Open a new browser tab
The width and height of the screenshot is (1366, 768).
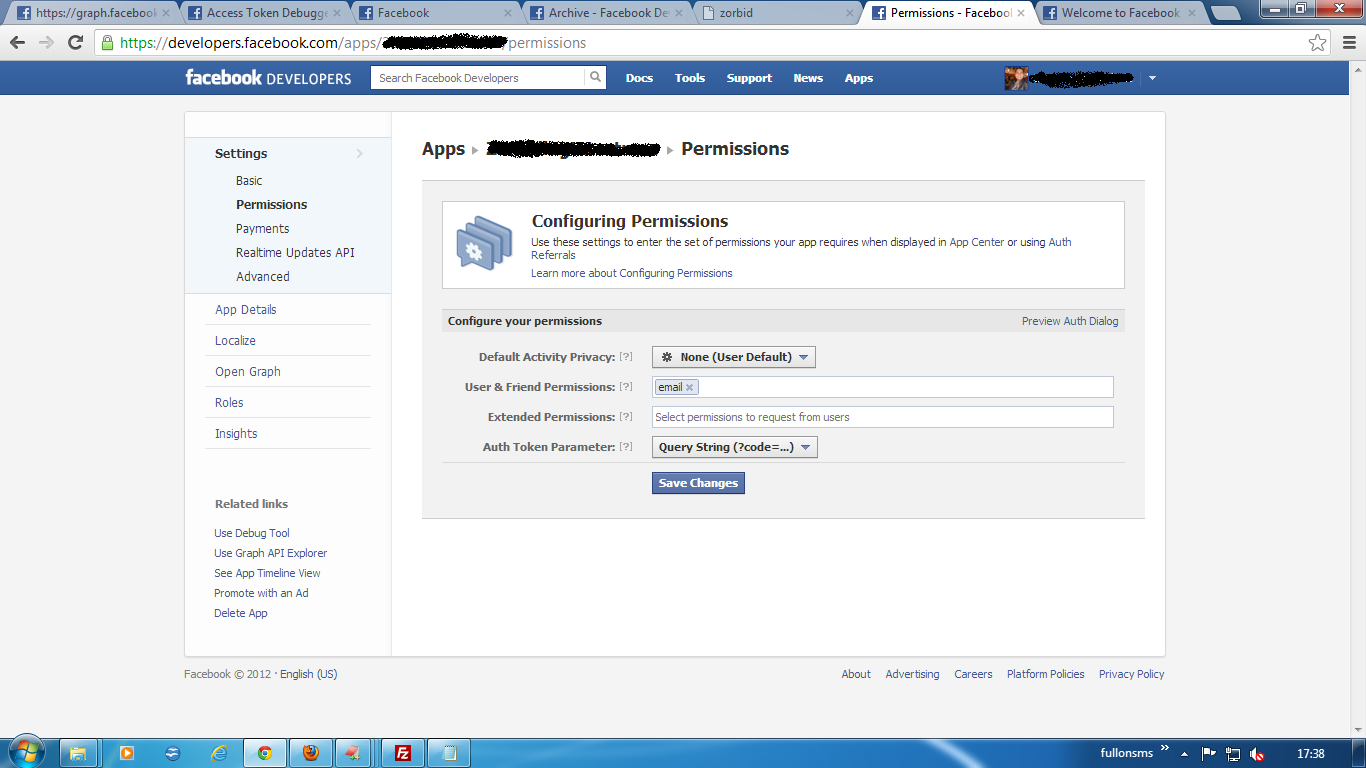1224,14
